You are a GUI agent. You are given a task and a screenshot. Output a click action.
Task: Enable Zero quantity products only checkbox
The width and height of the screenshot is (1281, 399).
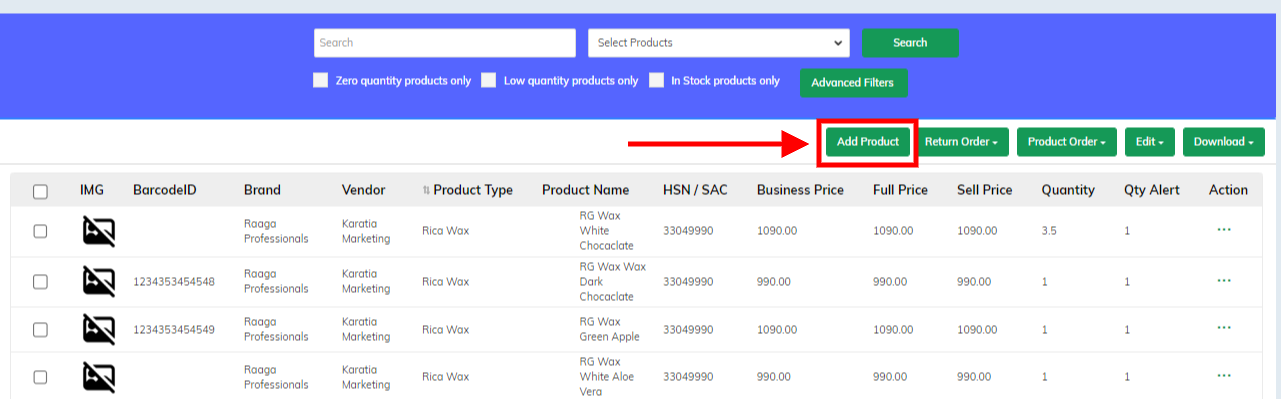pos(320,80)
